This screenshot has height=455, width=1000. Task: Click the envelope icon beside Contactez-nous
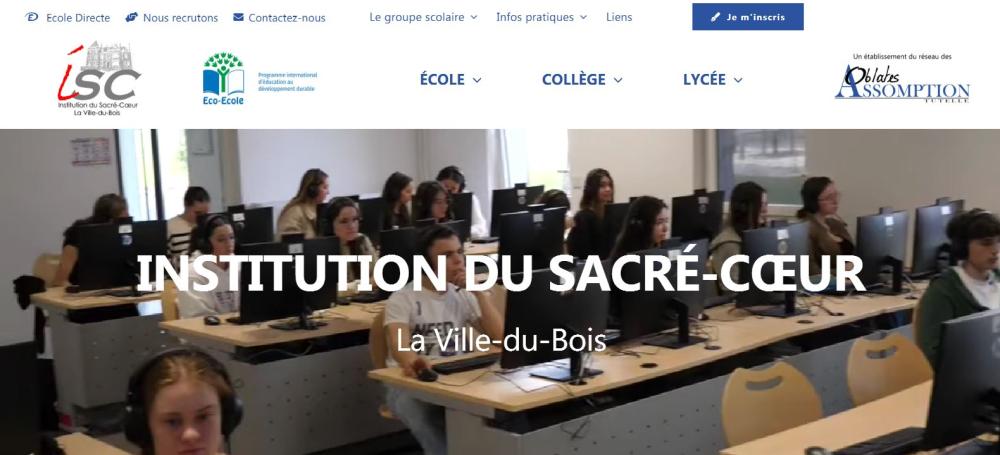click(239, 17)
